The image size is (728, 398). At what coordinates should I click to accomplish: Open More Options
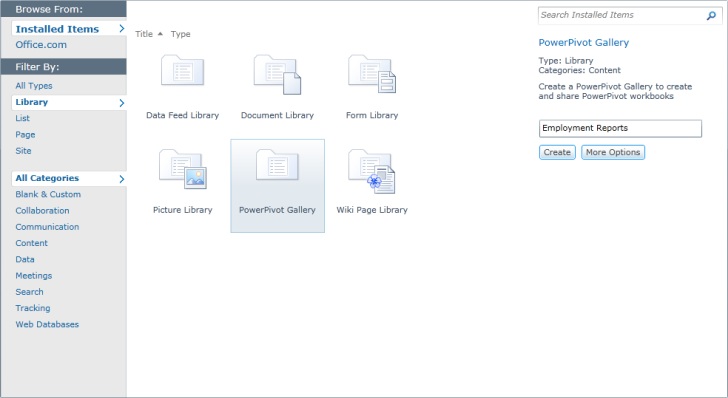click(613, 152)
